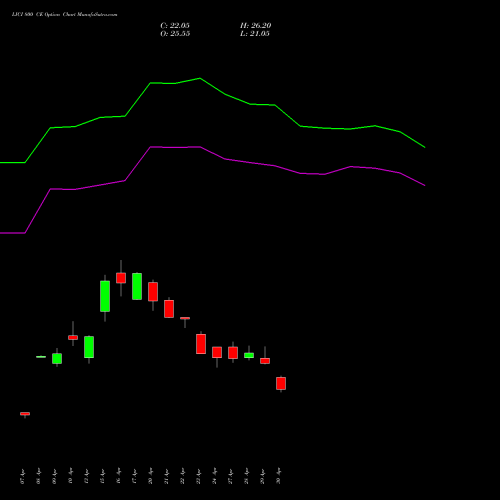Click the 07 Apr date axis label
The width and height of the screenshot is (500, 500).
tap(23, 477)
